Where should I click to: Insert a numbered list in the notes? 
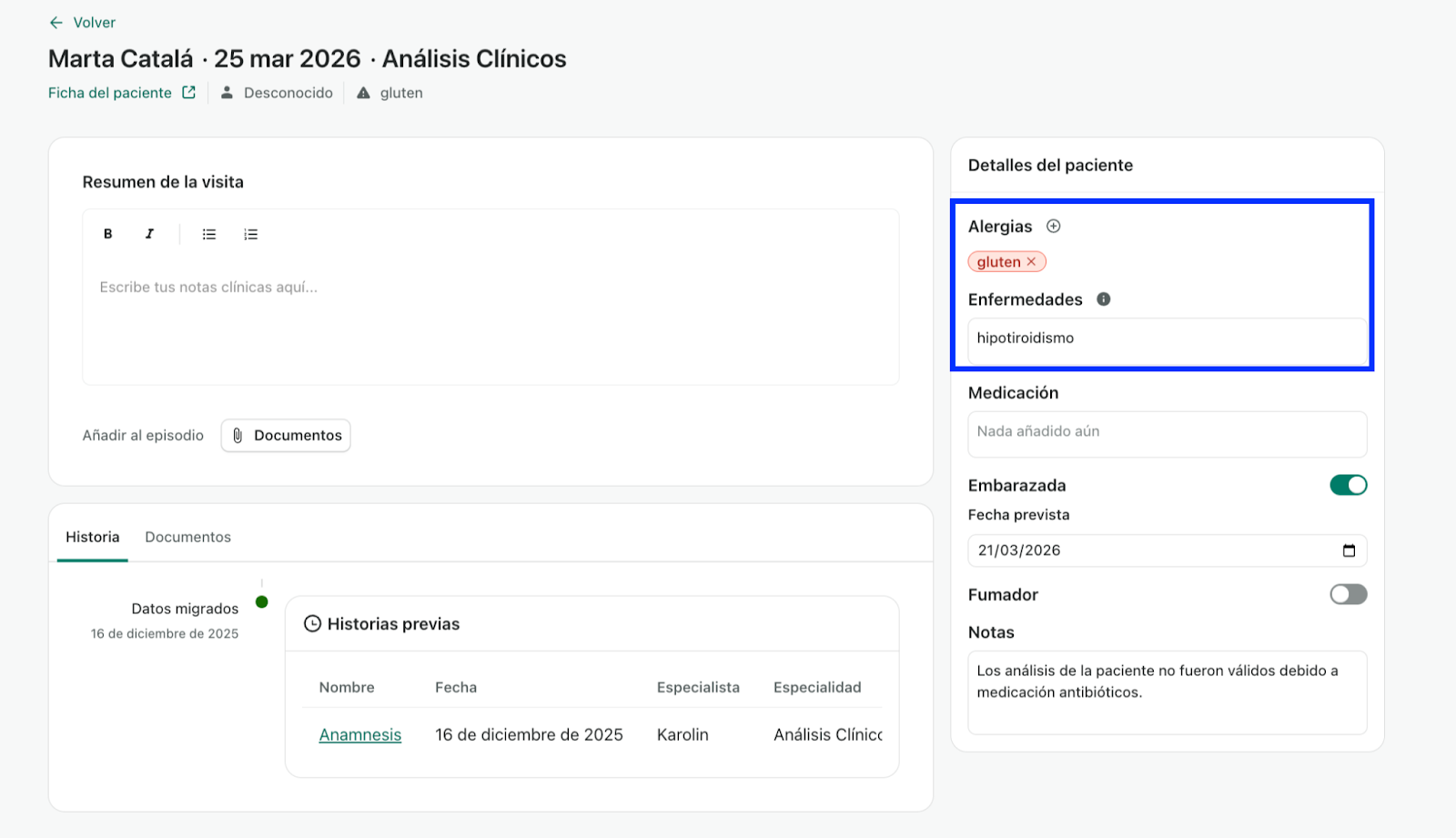pyautogui.click(x=251, y=234)
